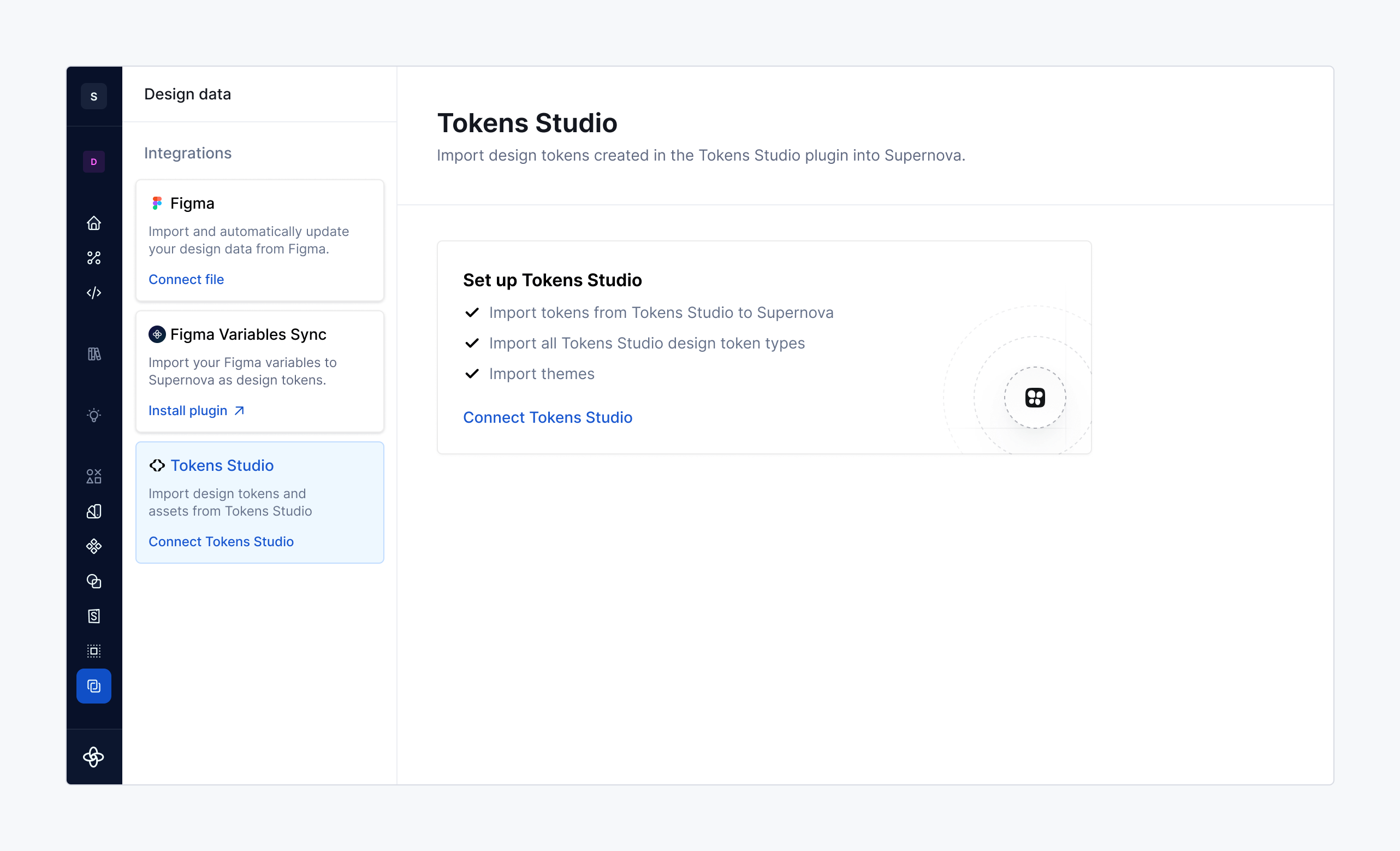The image size is (1400, 851).
Task: Open the design system D badge
Action: 94,162
